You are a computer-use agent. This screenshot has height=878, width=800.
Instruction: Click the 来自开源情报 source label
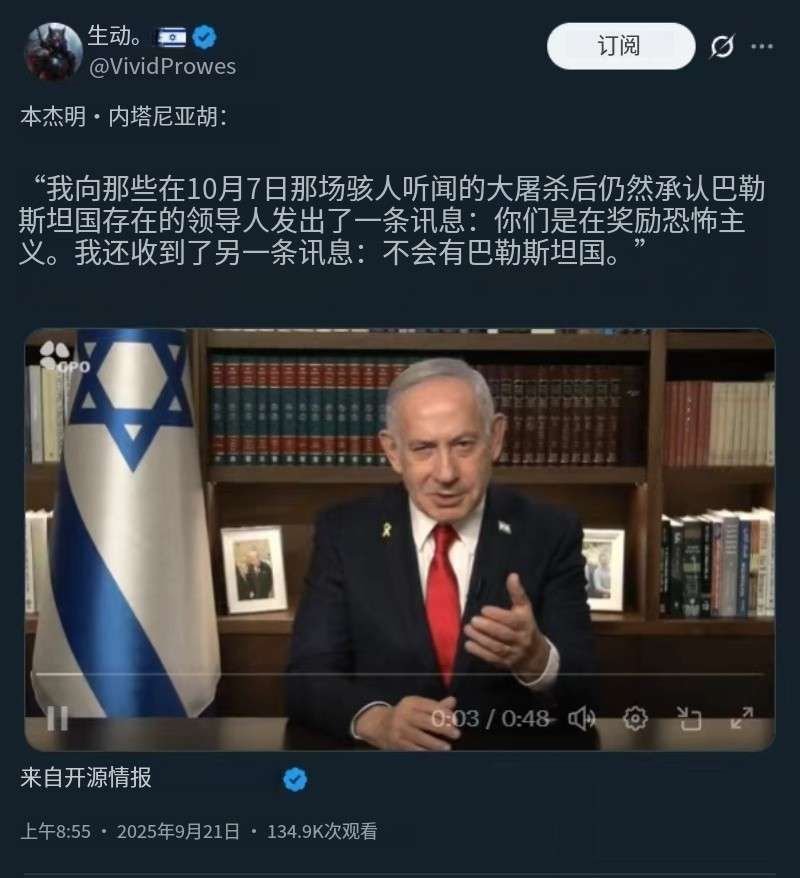click(x=86, y=778)
